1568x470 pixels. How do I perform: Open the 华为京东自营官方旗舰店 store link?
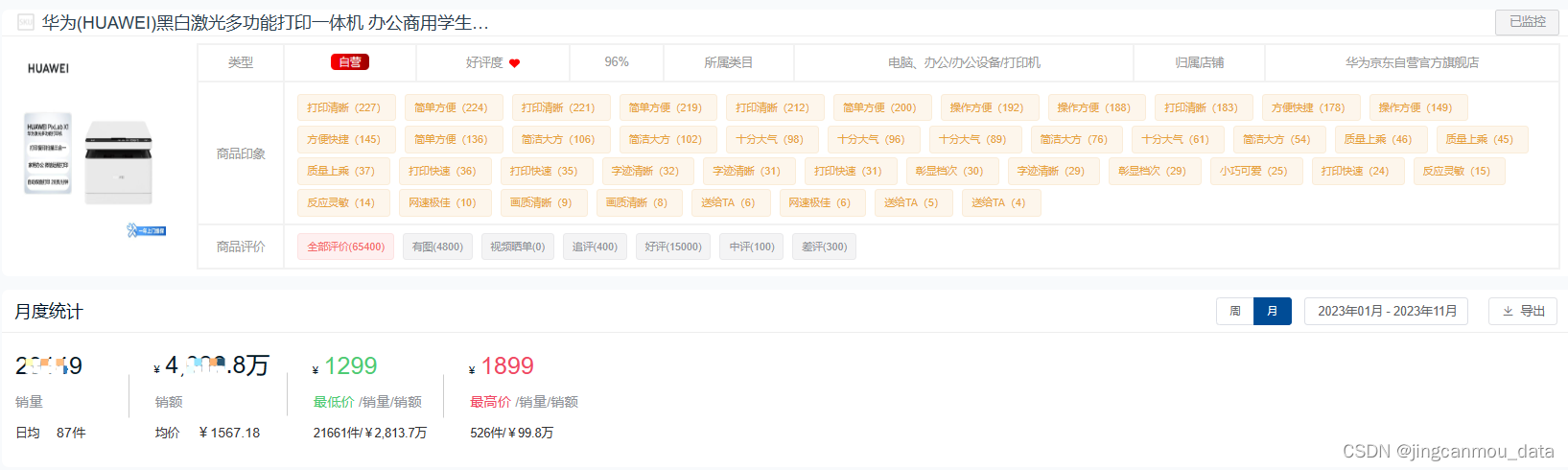pos(1412,62)
